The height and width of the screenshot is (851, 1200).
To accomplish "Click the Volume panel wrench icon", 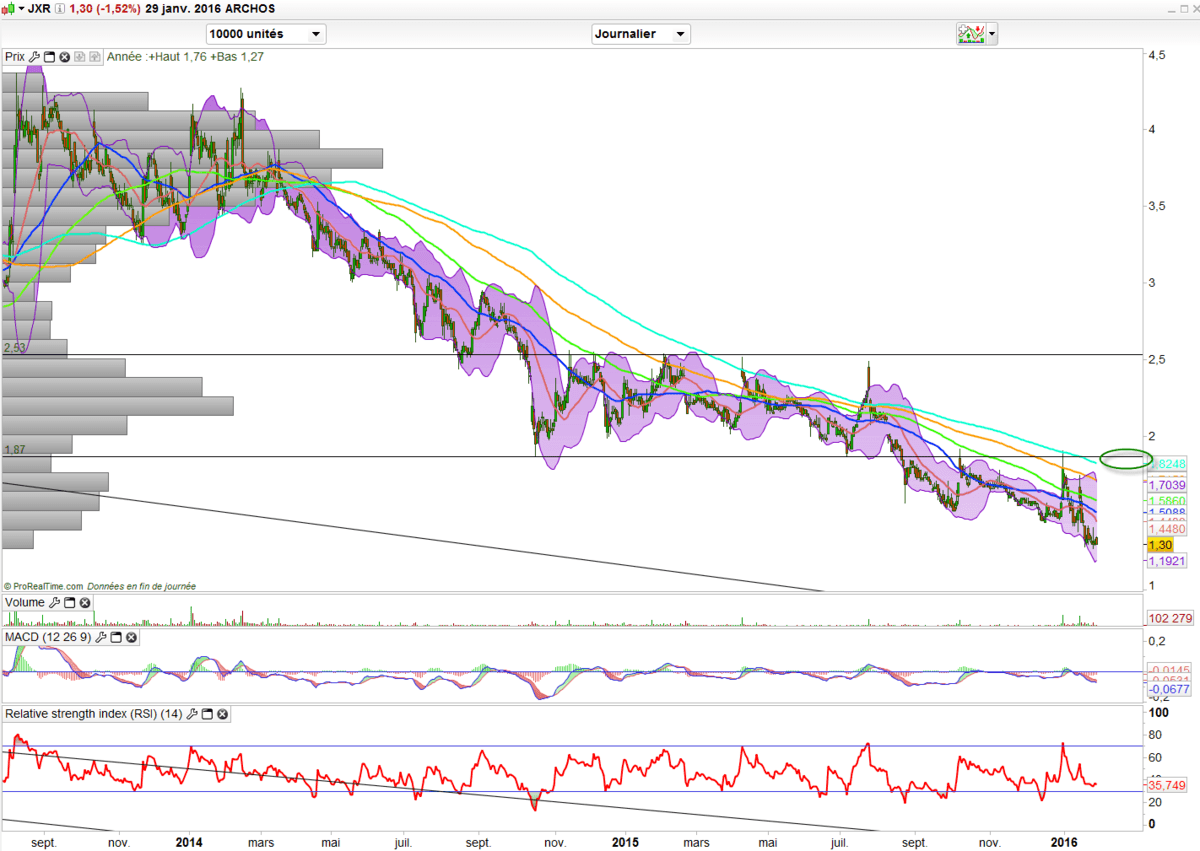I will tap(54, 603).
